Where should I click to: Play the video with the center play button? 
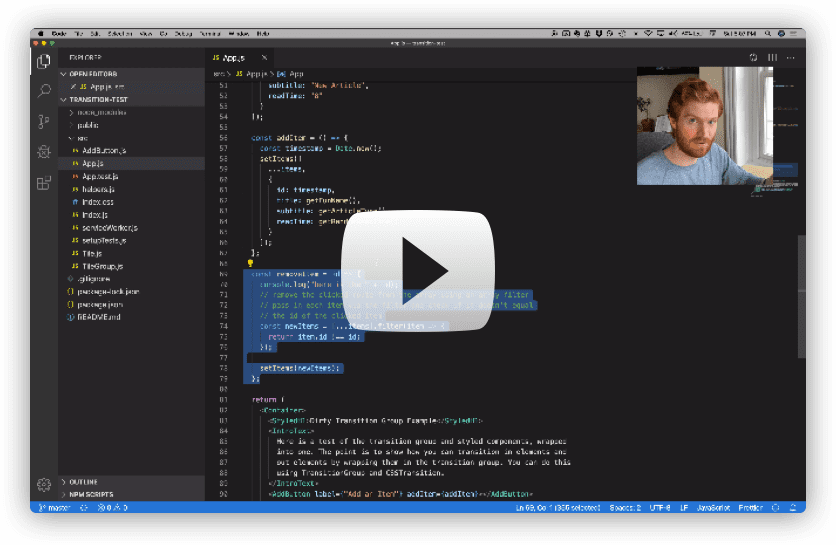pyautogui.click(x=417, y=272)
